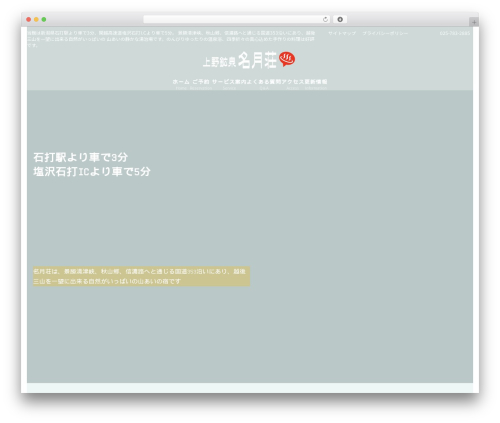
Task: Click the yellow minimize window dot
Action: (36, 20)
